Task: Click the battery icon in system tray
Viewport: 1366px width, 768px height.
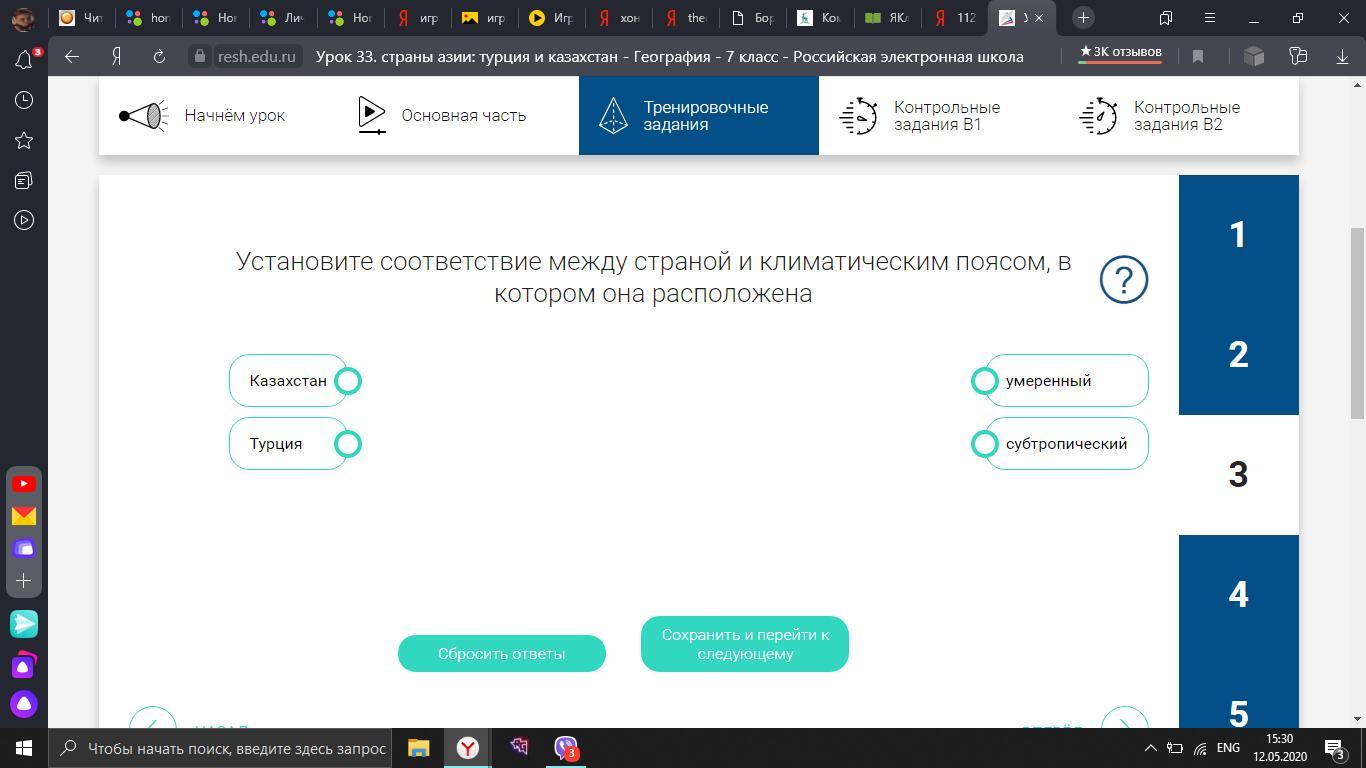Action: [x=1175, y=748]
